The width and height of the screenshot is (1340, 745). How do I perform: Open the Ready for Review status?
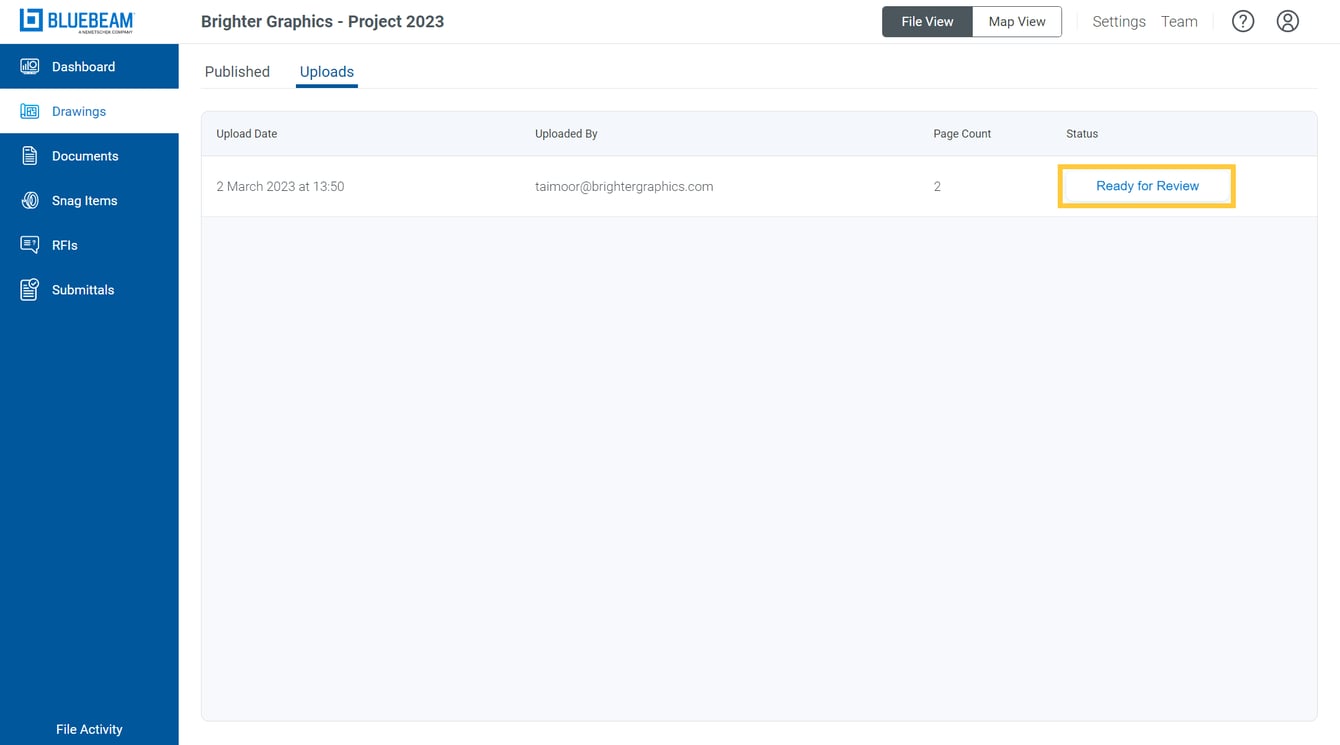click(1146, 186)
